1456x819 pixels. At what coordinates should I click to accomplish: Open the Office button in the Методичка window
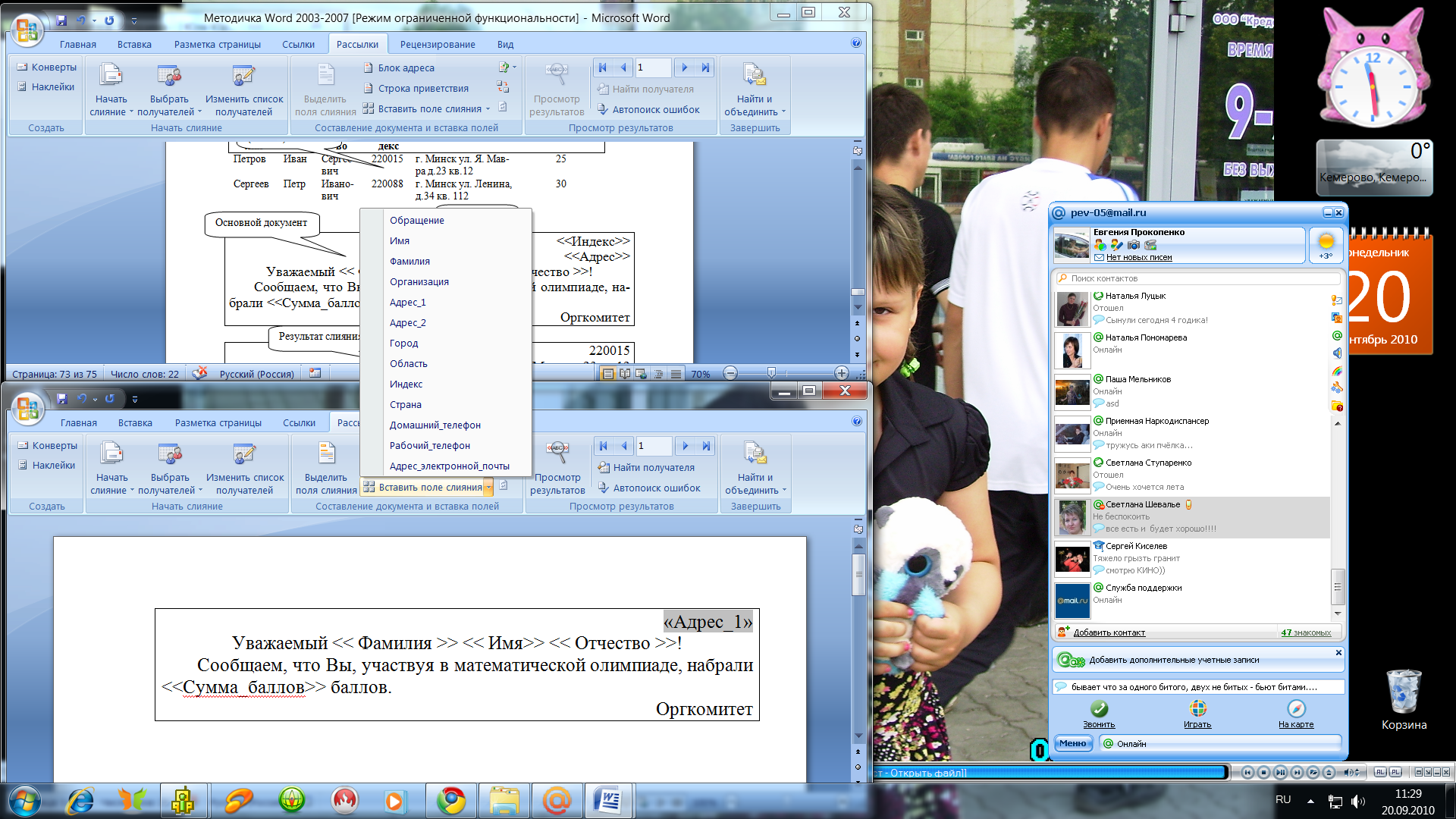(x=27, y=30)
